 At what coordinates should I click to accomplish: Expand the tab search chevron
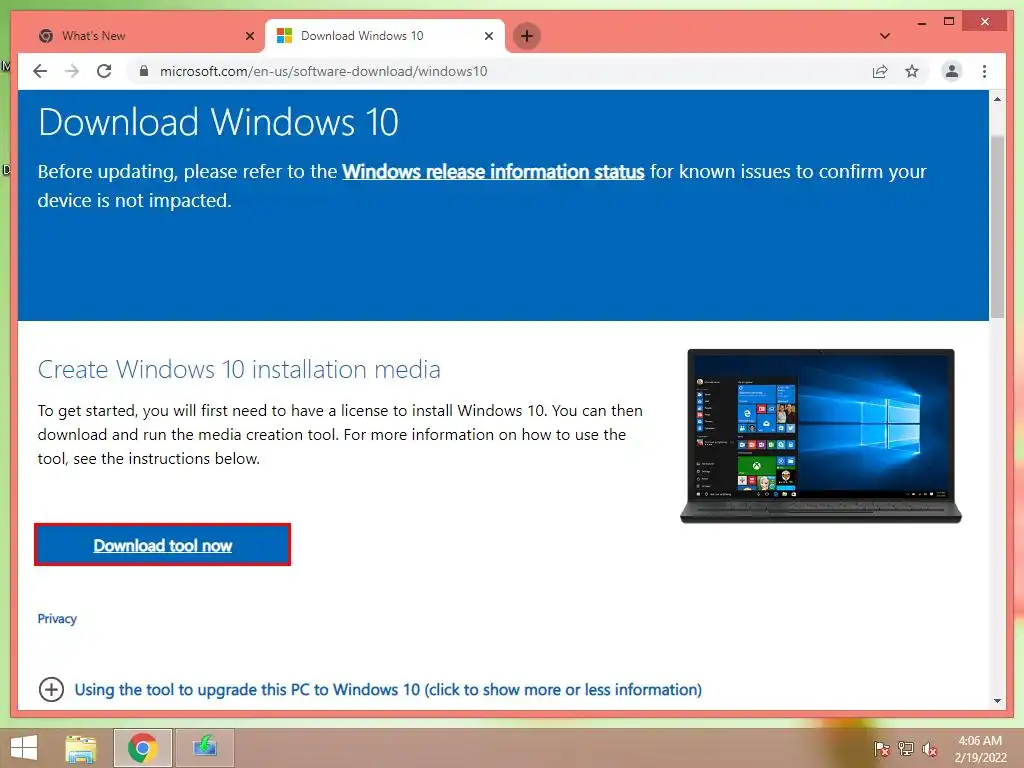tap(885, 36)
